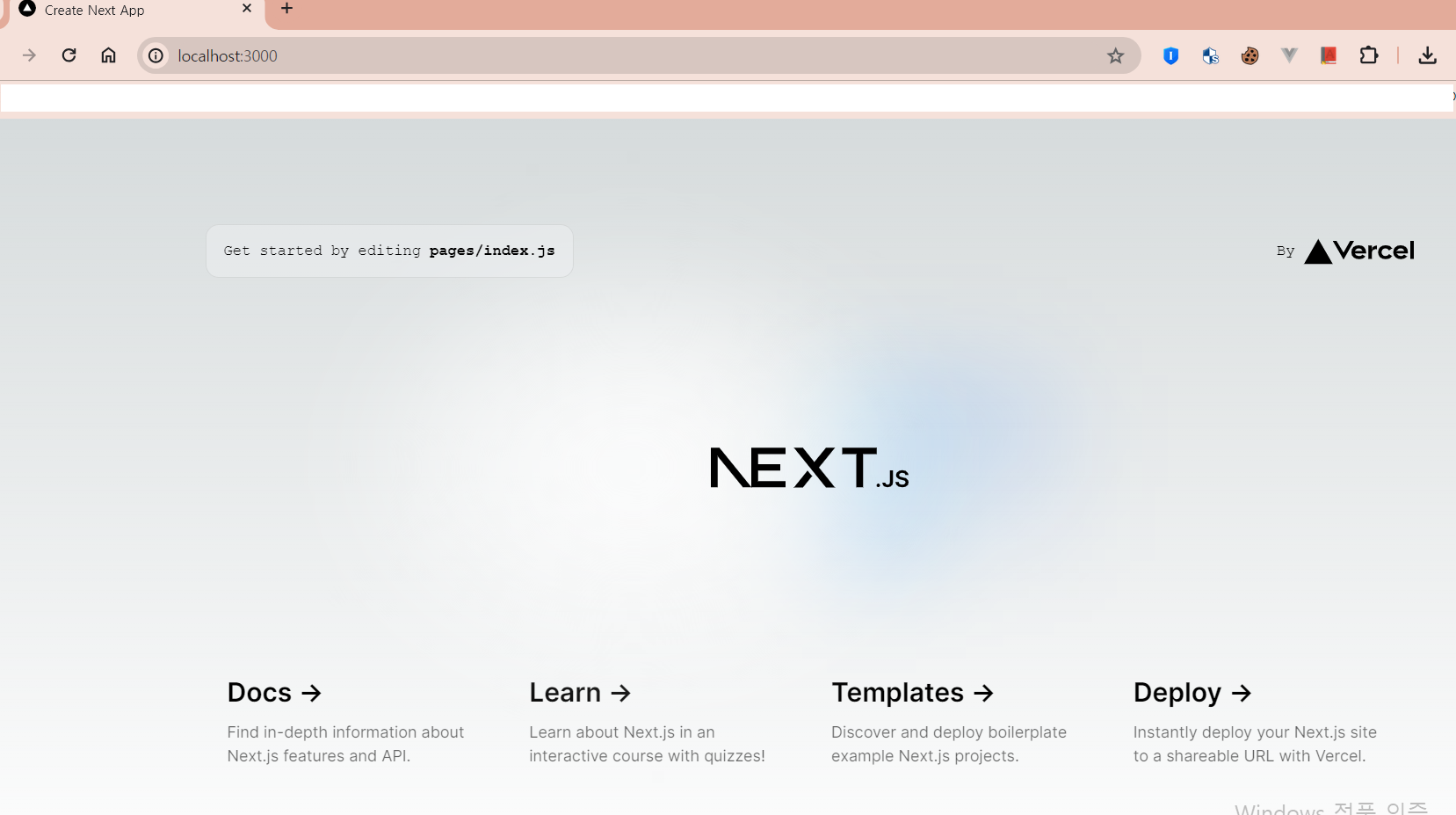This screenshot has height=815, width=1456.
Task: Focus the localhost:3000 address bar
Action: (640, 55)
